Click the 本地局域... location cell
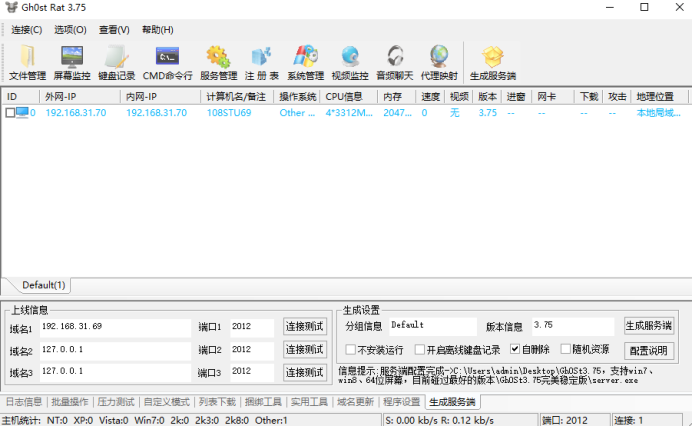693x426 pixels. coord(659,113)
